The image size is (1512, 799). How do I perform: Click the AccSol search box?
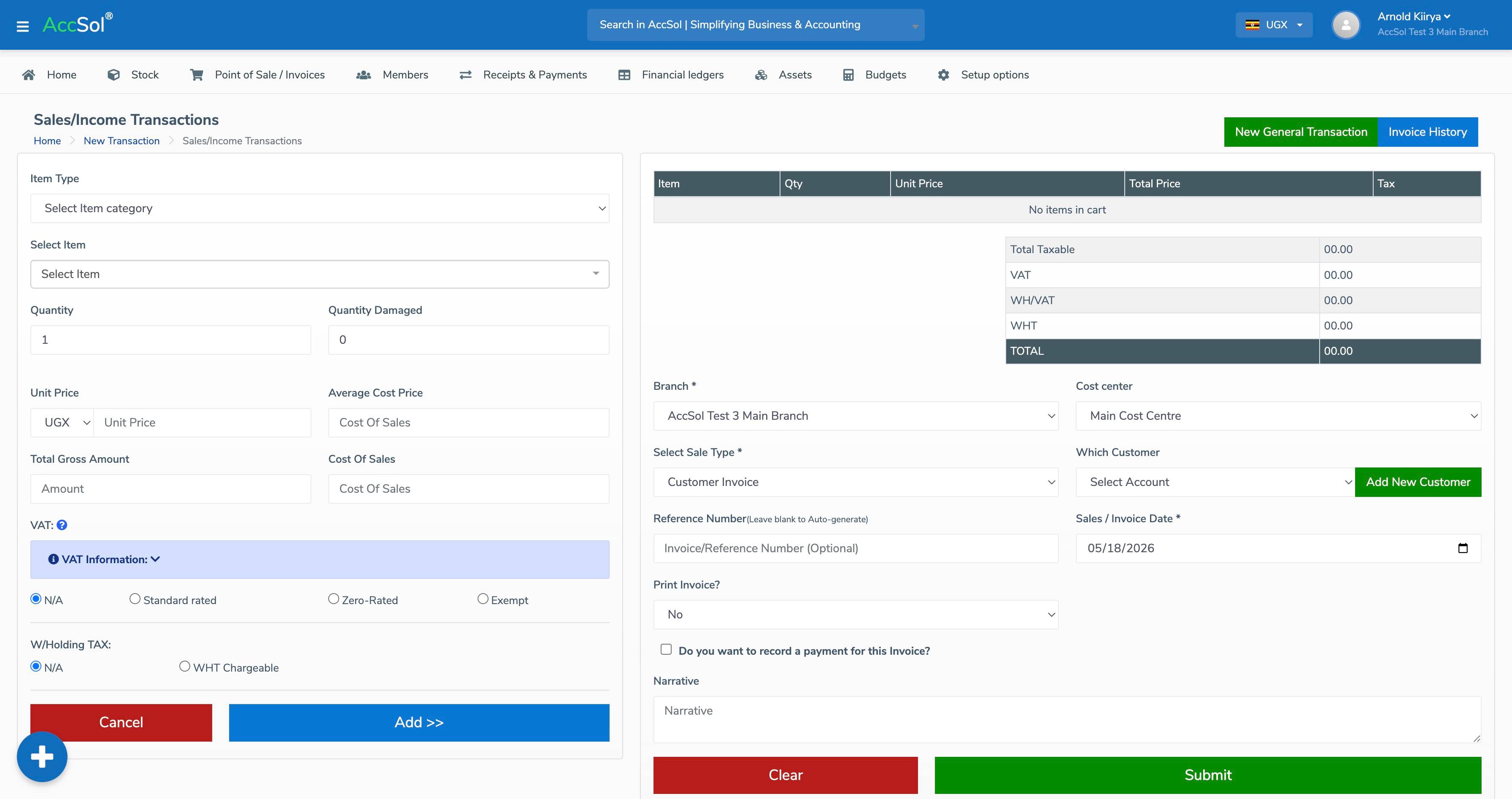(x=756, y=24)
